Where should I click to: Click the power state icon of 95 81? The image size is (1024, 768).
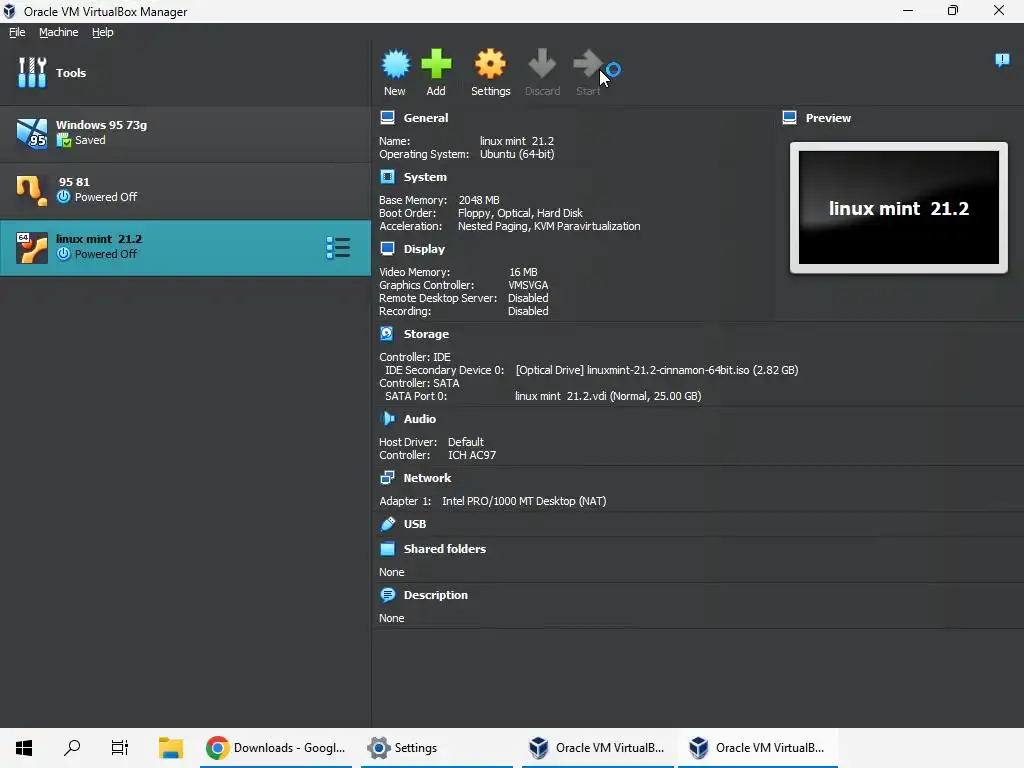63,197
